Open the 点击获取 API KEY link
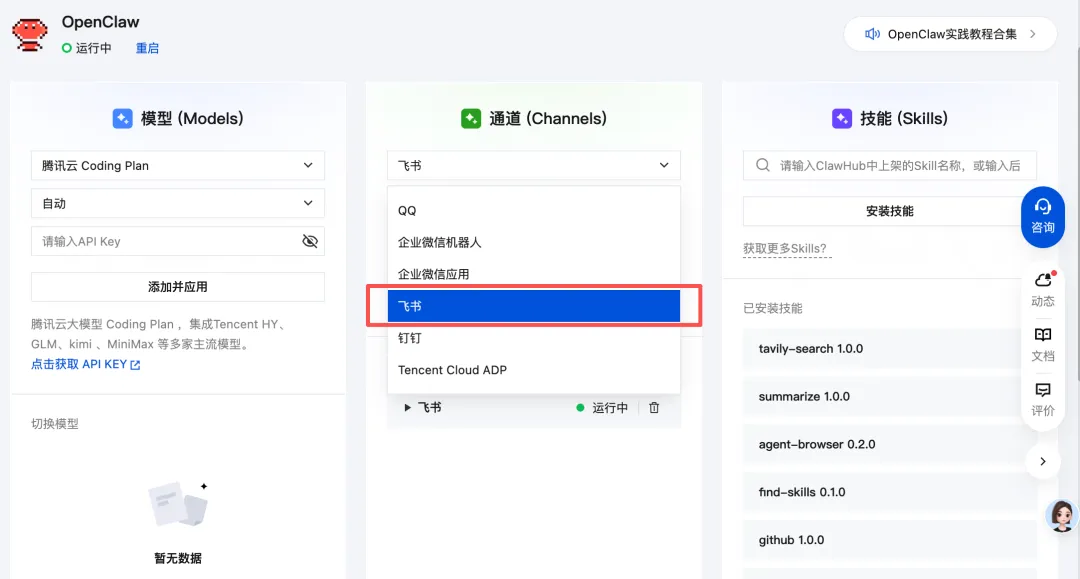This screenshot has height=579, width=1080. point(85,364)
